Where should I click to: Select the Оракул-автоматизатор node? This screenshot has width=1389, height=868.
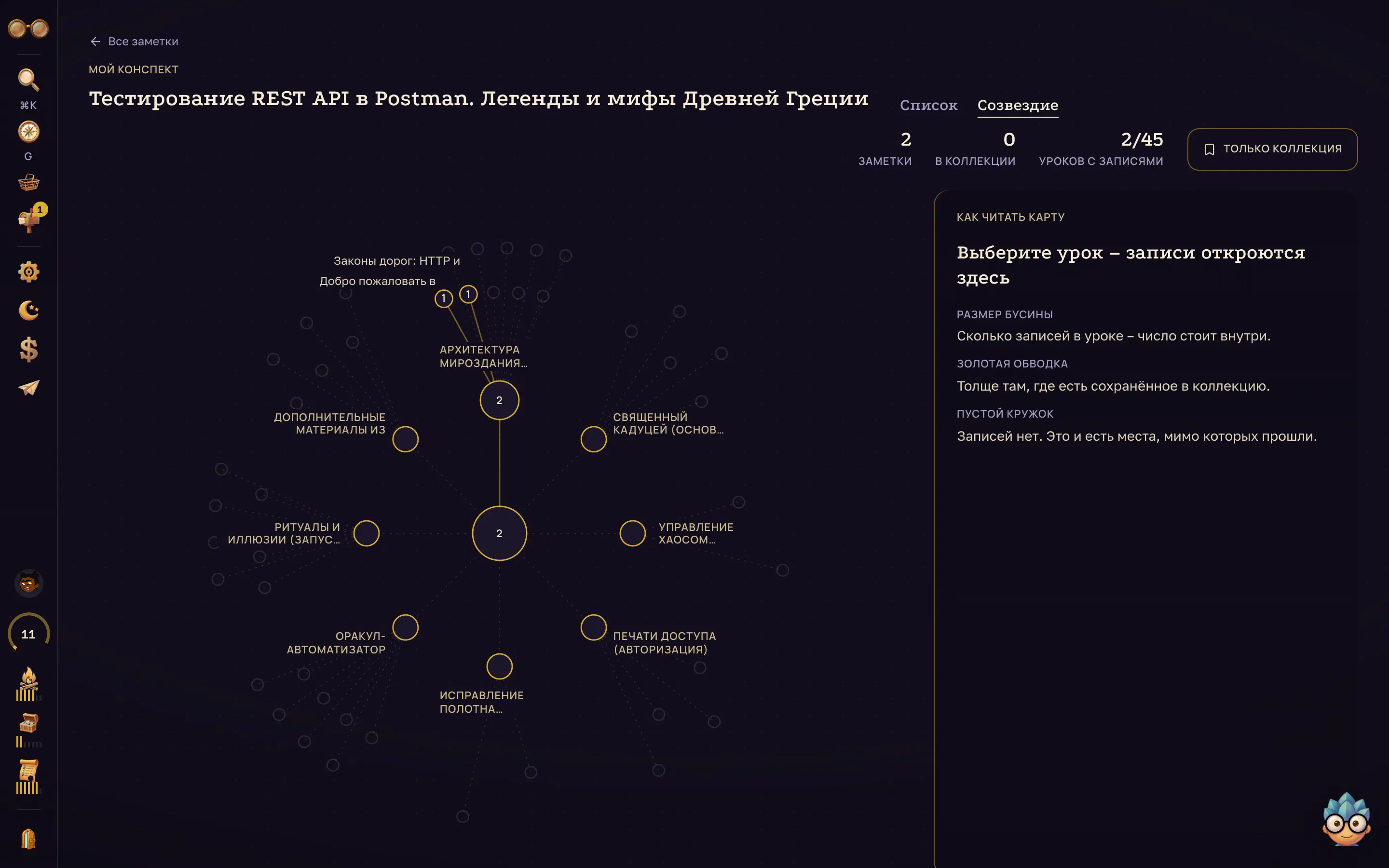point(405,627)
